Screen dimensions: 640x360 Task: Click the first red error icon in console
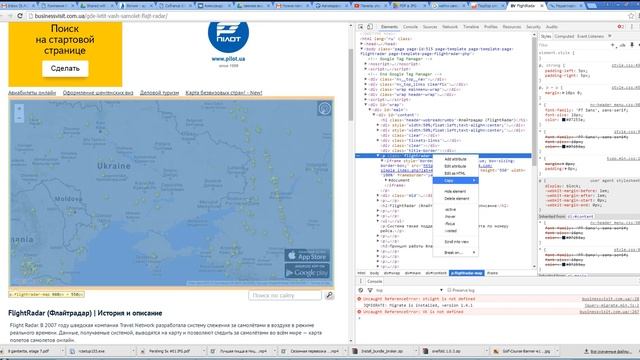359,299
